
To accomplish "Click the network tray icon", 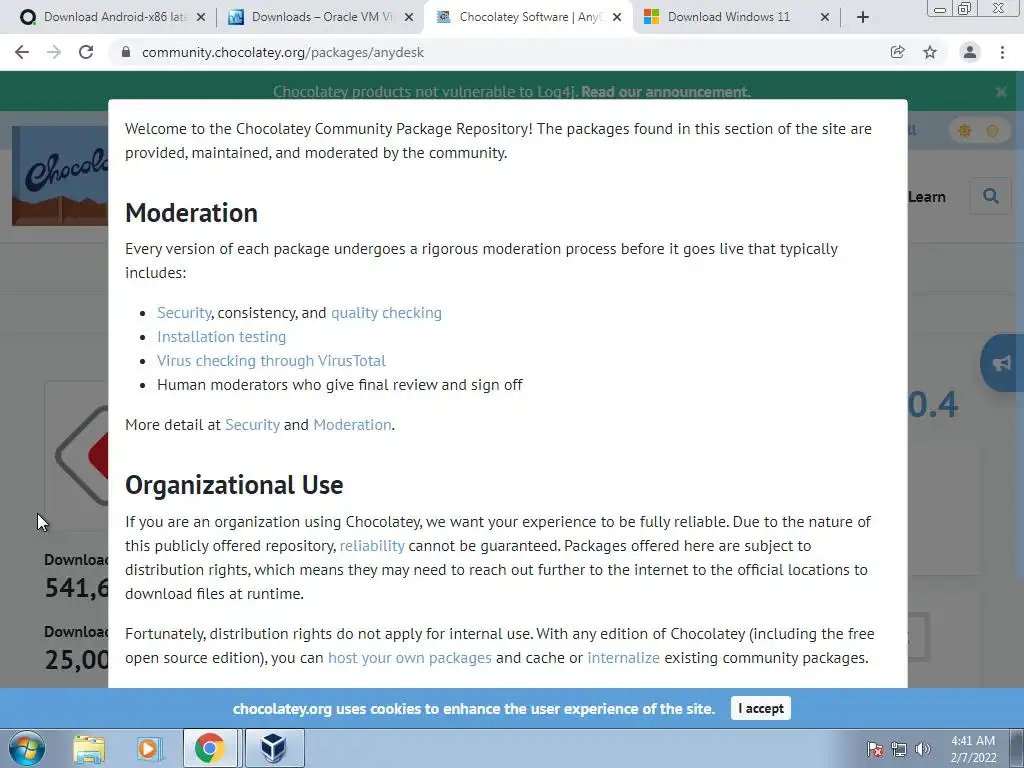I will [899, 750].
